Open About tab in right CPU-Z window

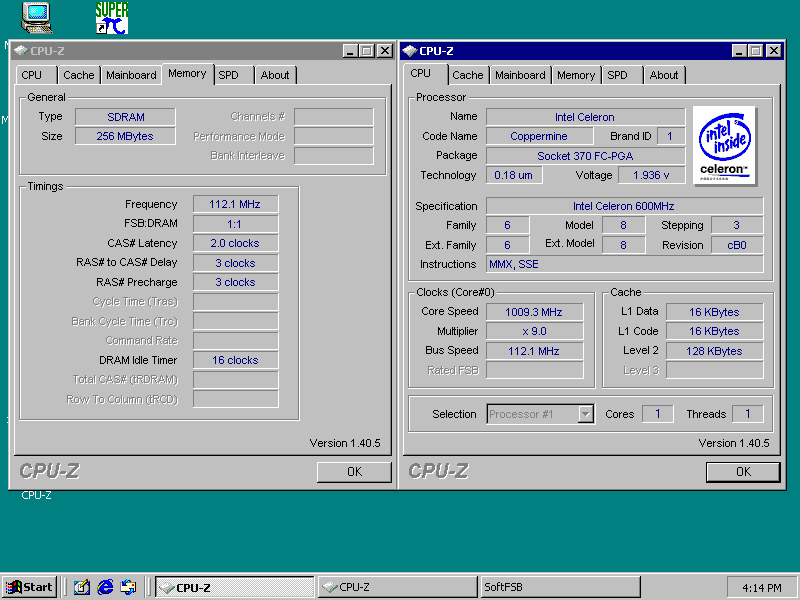664,75
